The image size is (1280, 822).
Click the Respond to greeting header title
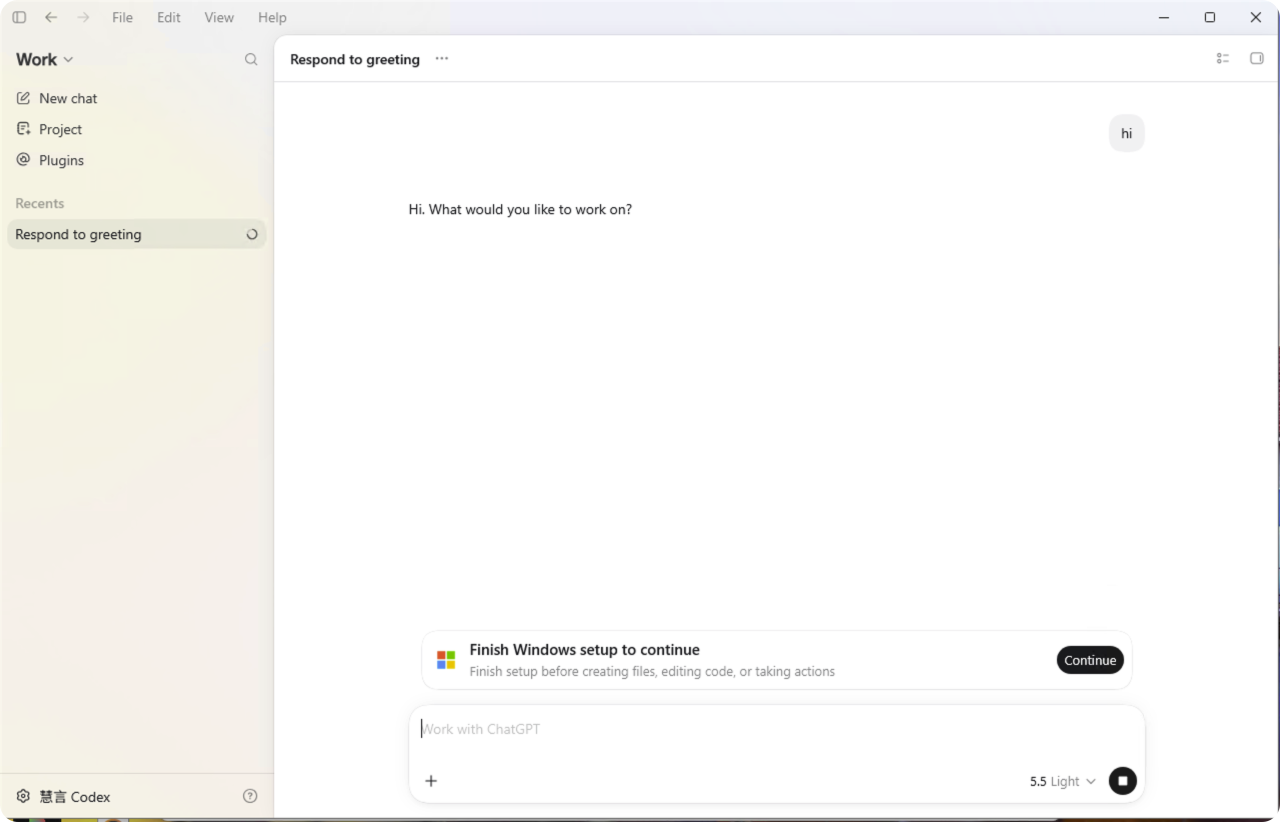pyautogui.click(x=355, y=59)
